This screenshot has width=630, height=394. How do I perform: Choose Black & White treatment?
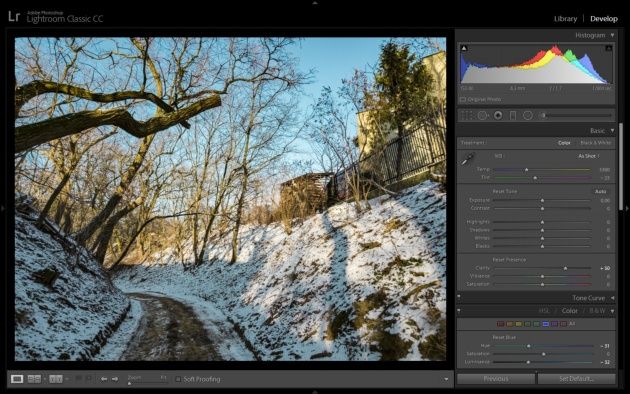click(x=595, y=143)
